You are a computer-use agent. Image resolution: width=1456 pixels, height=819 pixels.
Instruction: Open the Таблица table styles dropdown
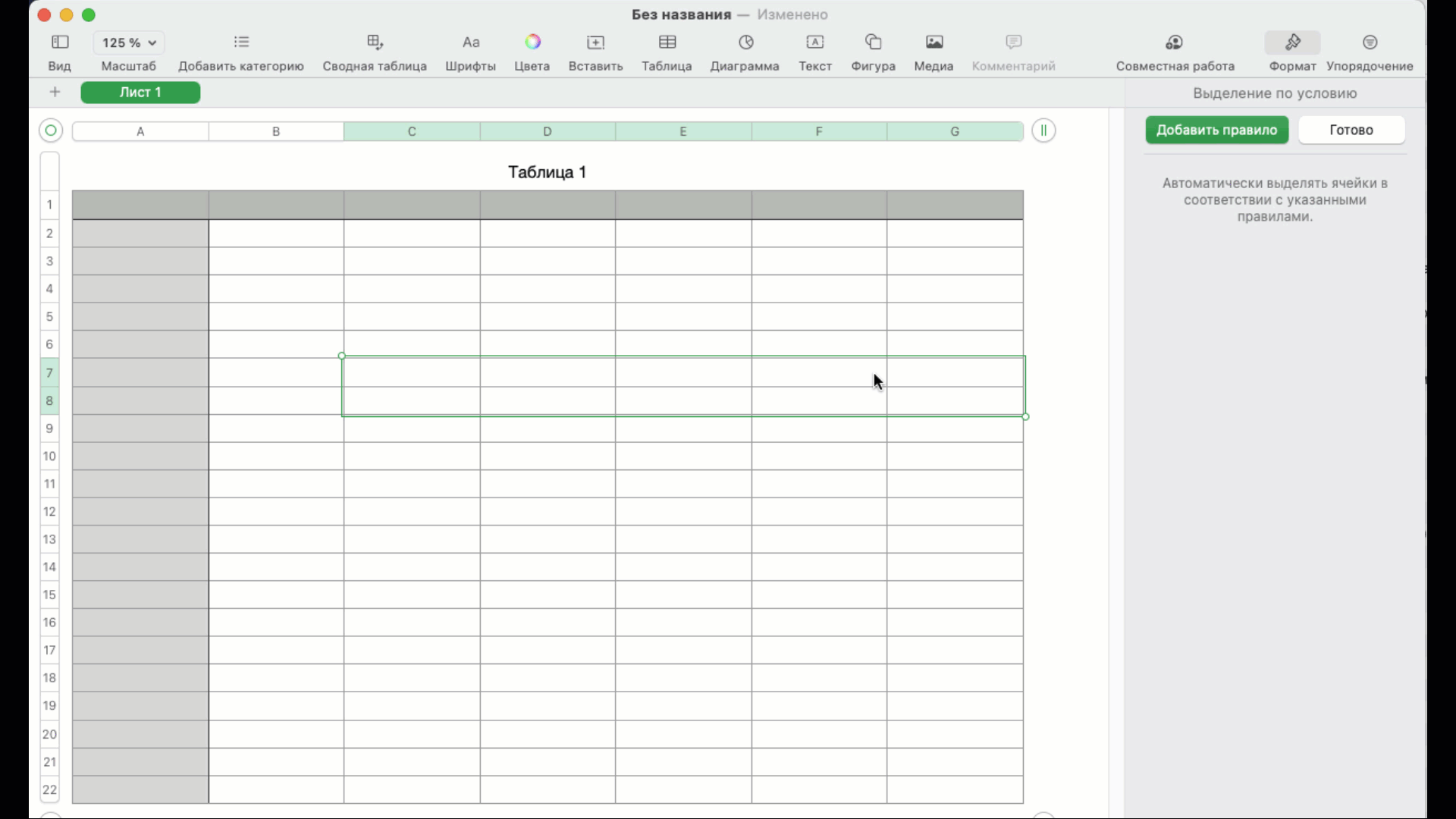[x=667, y=42]
